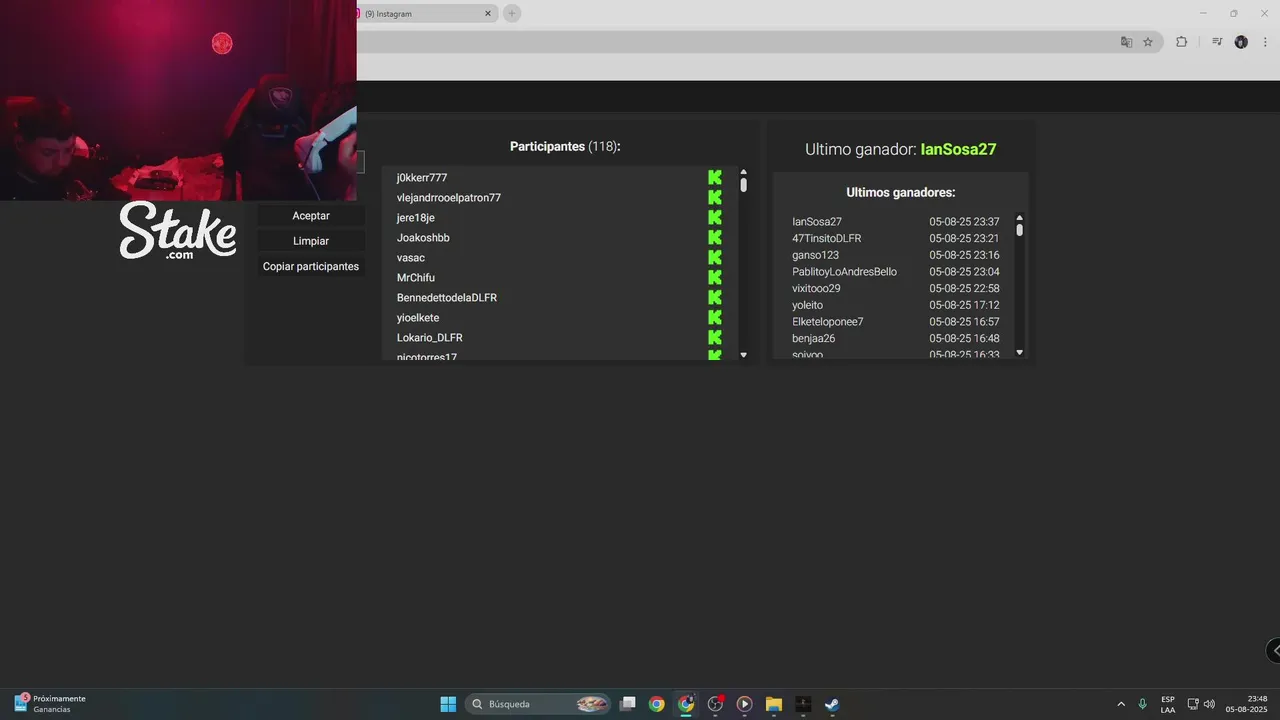Select participant MrChifu
The height and width of the screenshot is (720, 1280).
[416, 278]
